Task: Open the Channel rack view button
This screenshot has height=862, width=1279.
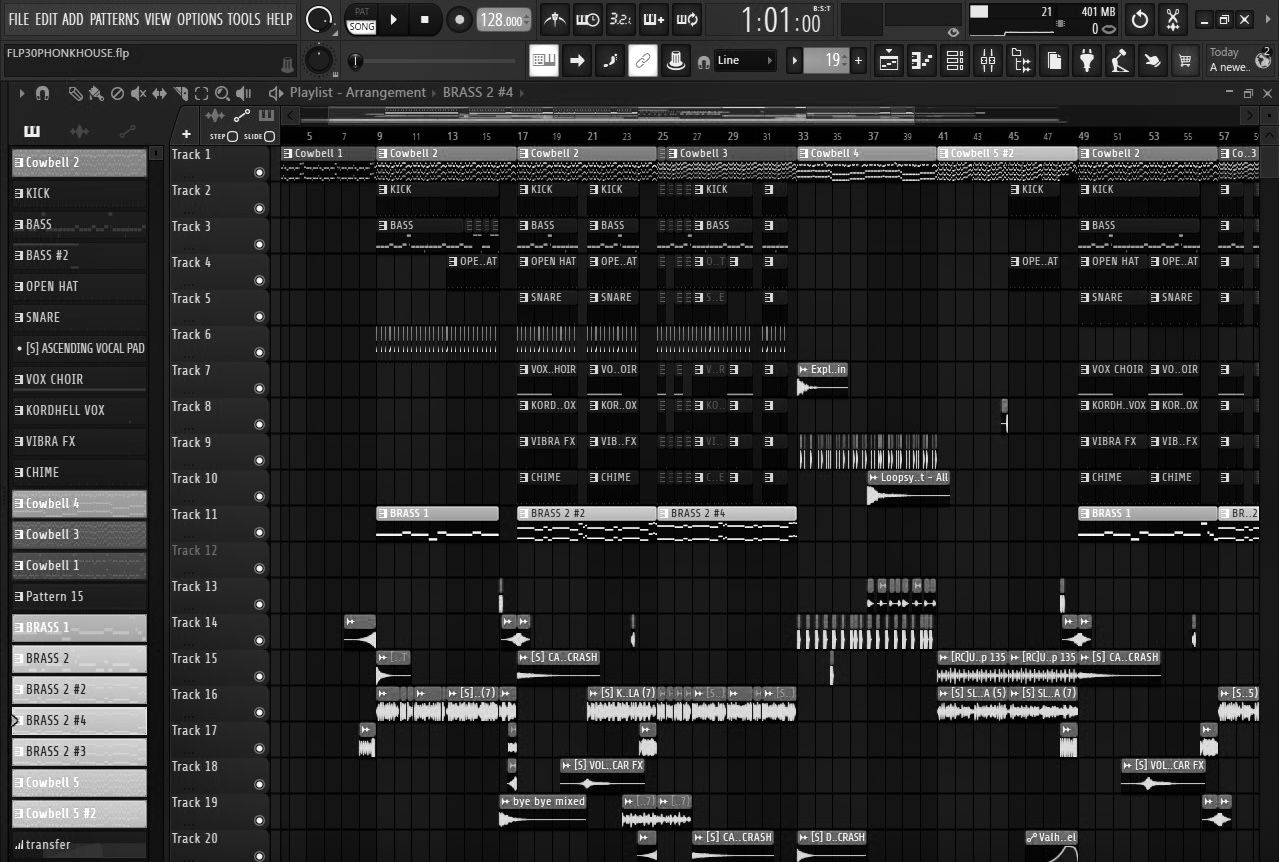Action: [x=955, y=61]
